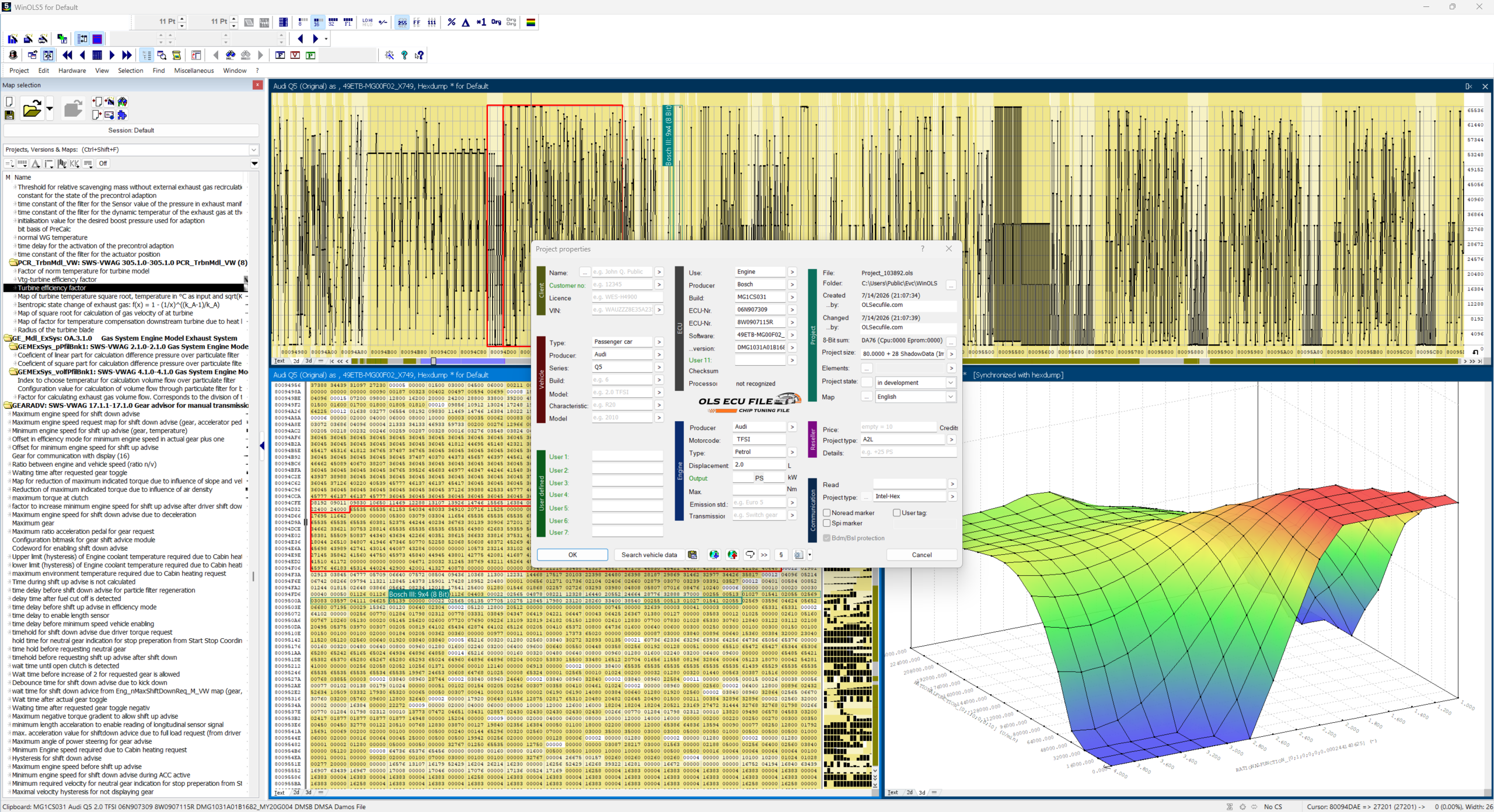Click the black F box toolbar icon
The height and width of the screenshot is (812, 1494).
click(280, 55)
